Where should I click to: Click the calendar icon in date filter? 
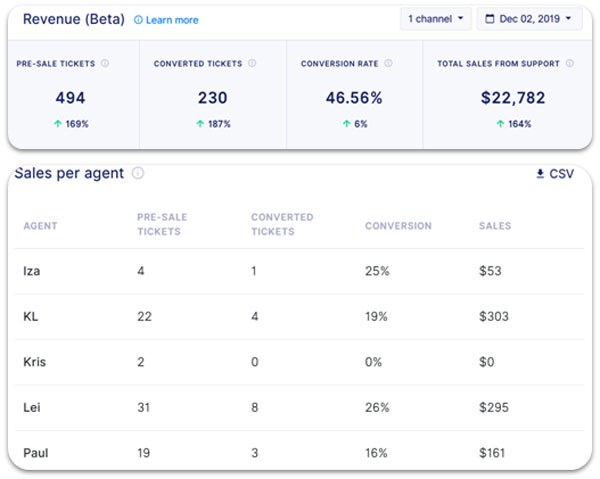tap(489, 19)
